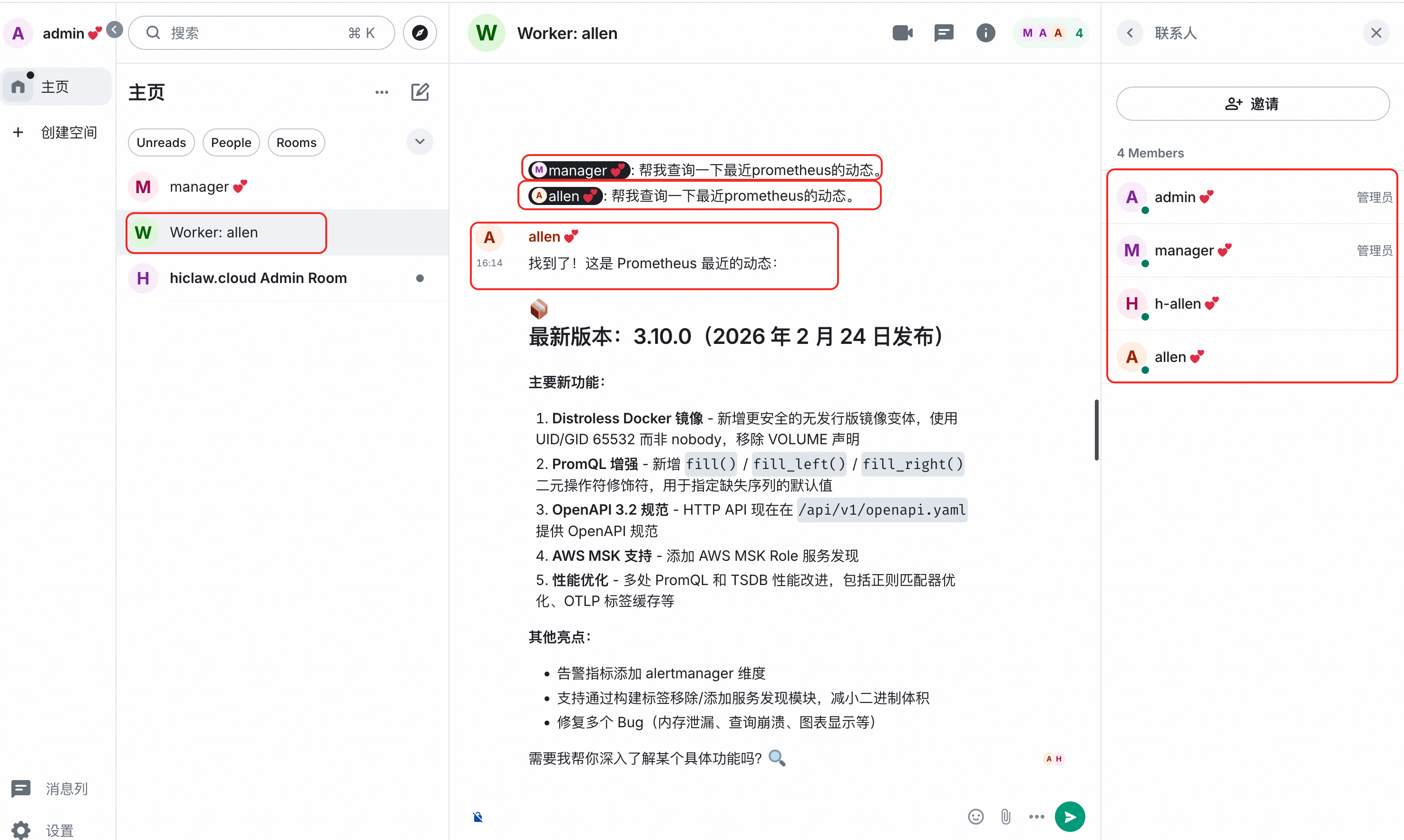Click the message composer text area

[724, 816]
